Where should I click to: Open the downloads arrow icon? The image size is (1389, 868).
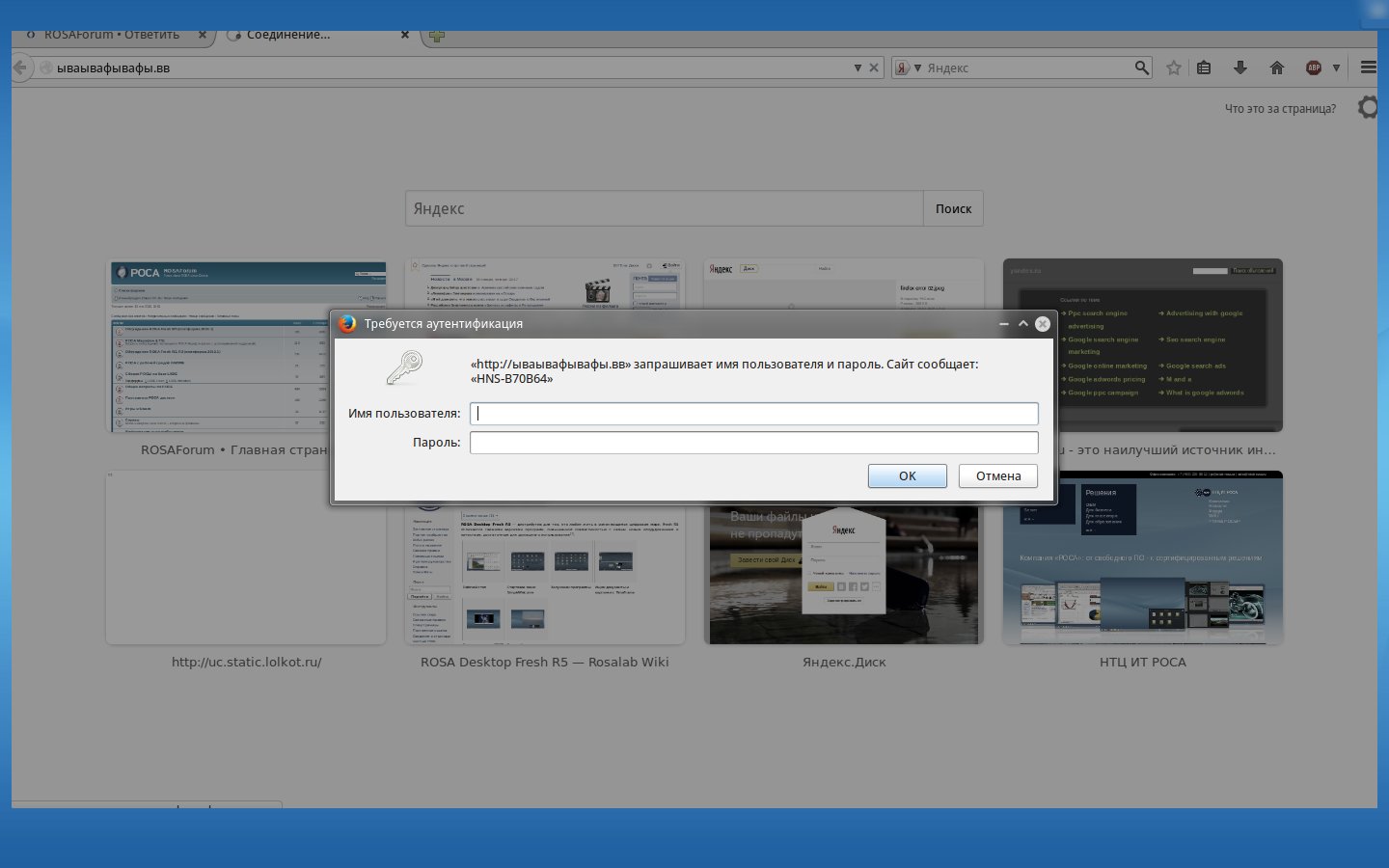point(1240,68)
